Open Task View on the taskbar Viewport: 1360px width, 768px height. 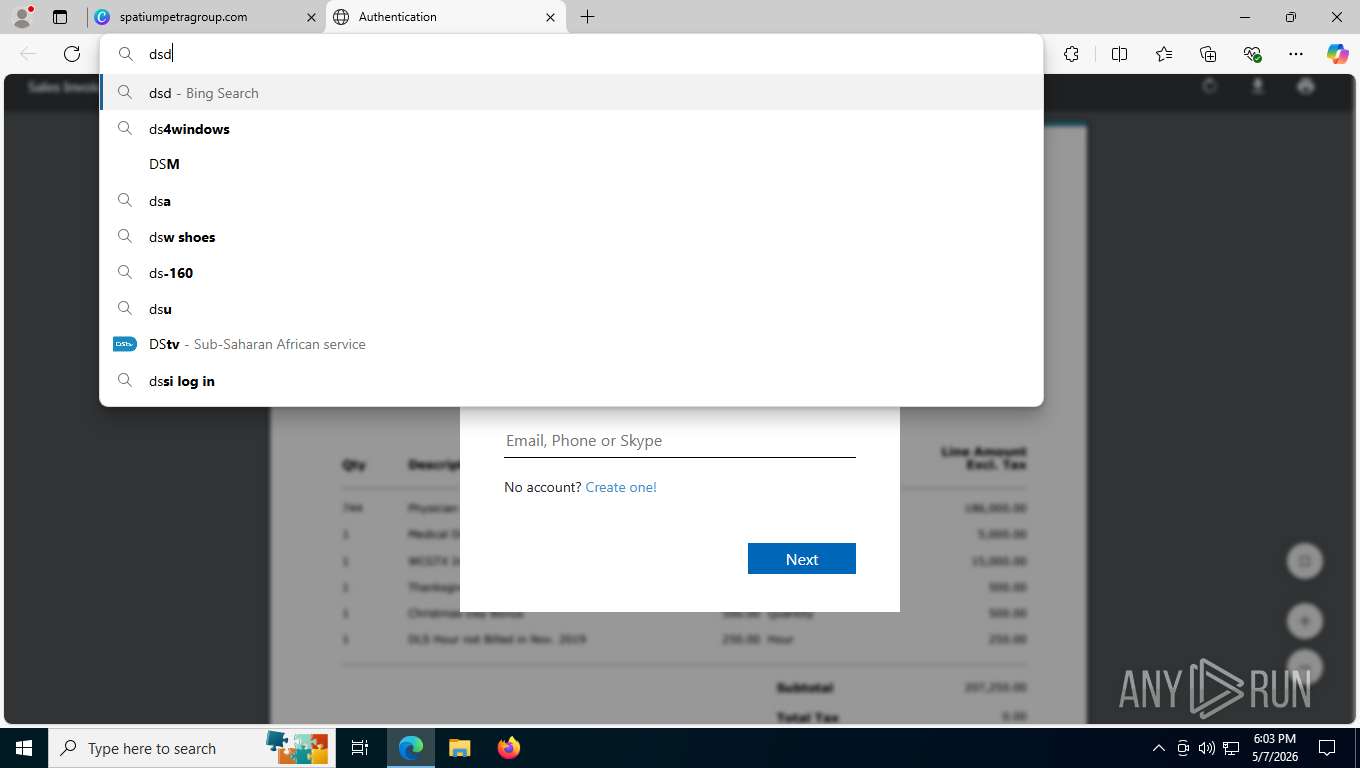click(360, 748)
